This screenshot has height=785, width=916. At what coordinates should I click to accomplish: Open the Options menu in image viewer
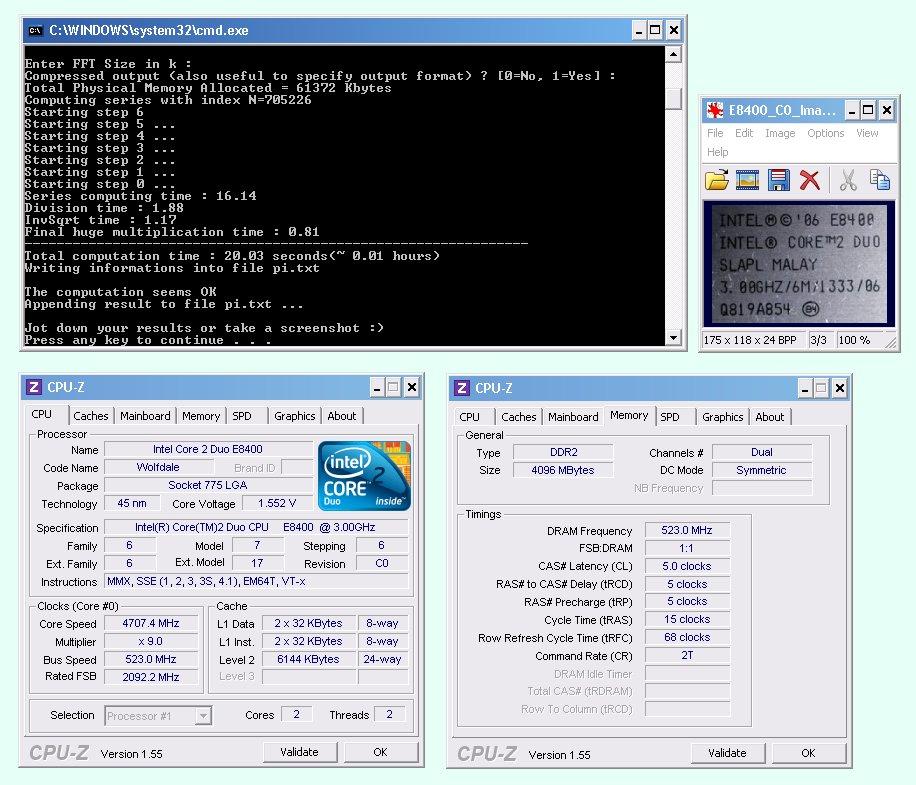coord(825,133)
